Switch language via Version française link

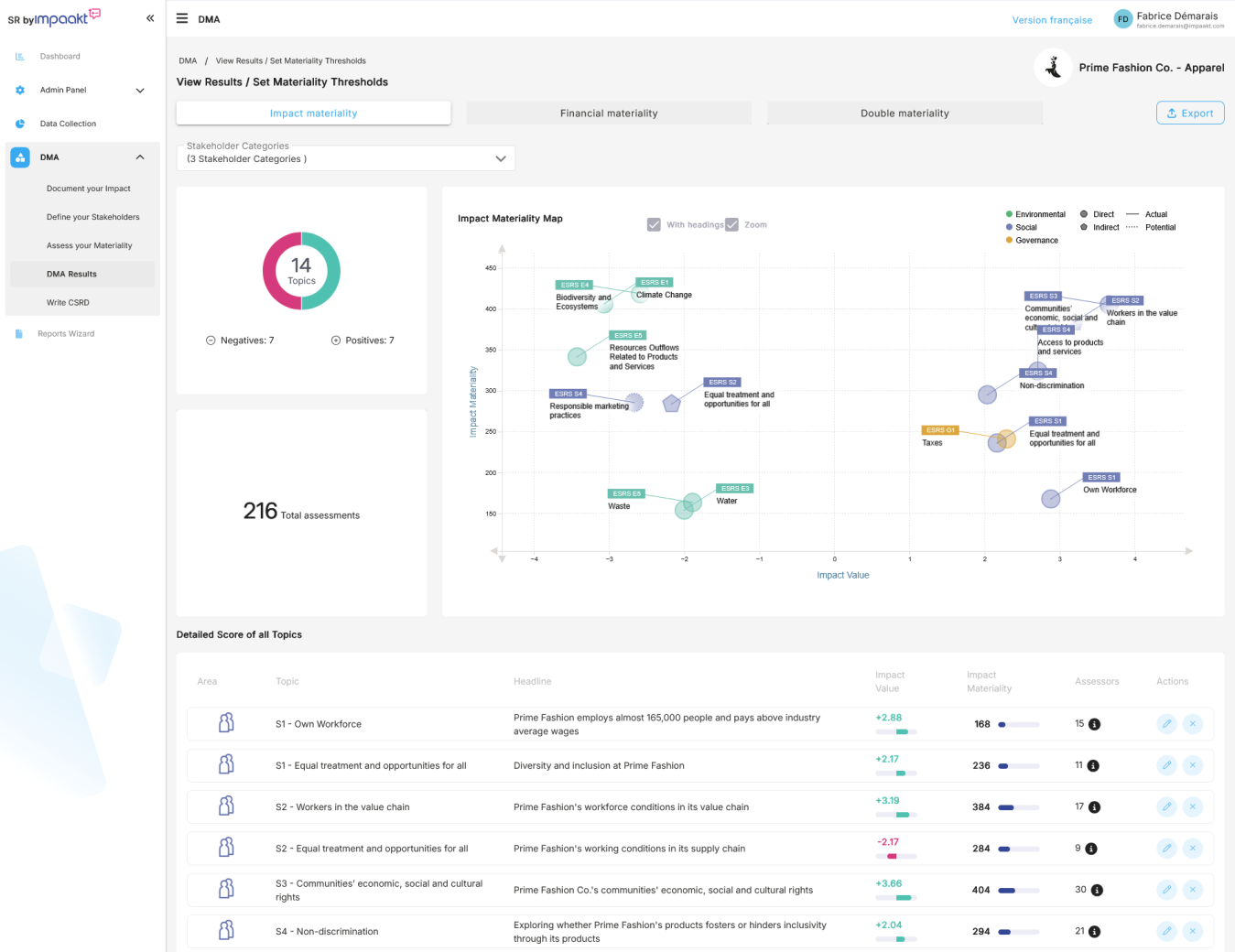pyautogui.click(x=1052, y=20)
